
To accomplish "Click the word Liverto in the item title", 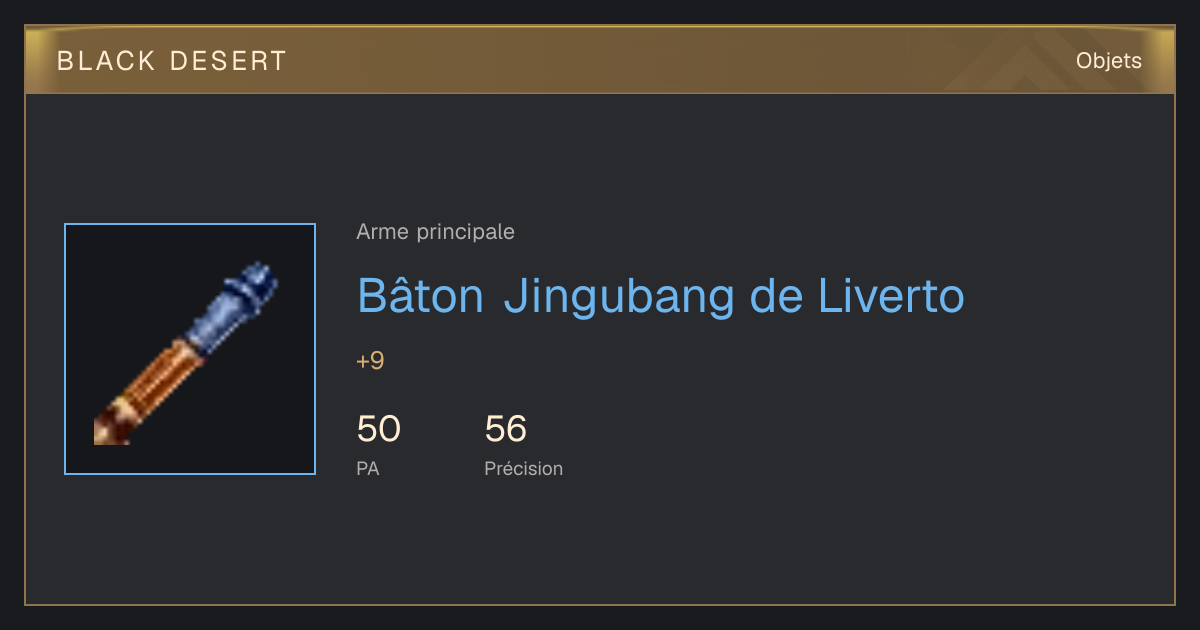I will 891,296.
